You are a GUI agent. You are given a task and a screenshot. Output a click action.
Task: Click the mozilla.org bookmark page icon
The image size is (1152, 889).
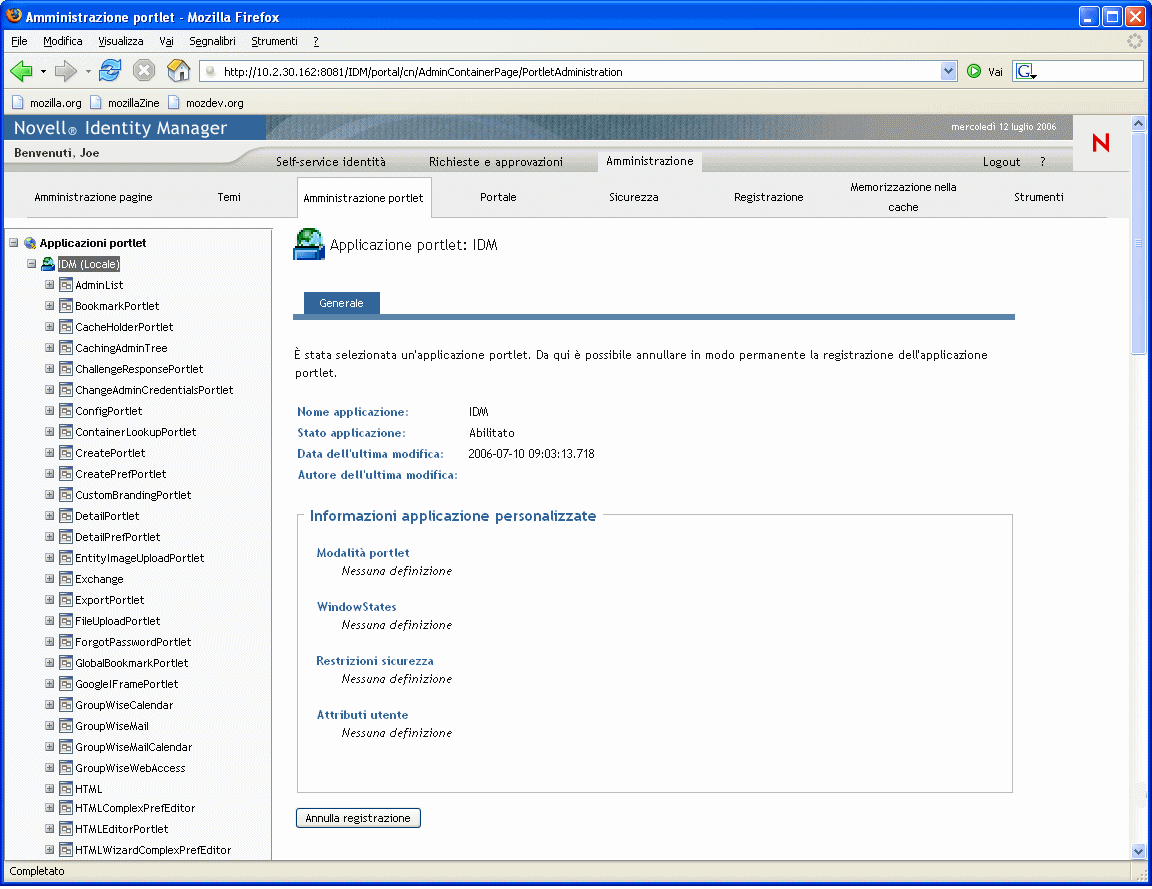(18, 102)
